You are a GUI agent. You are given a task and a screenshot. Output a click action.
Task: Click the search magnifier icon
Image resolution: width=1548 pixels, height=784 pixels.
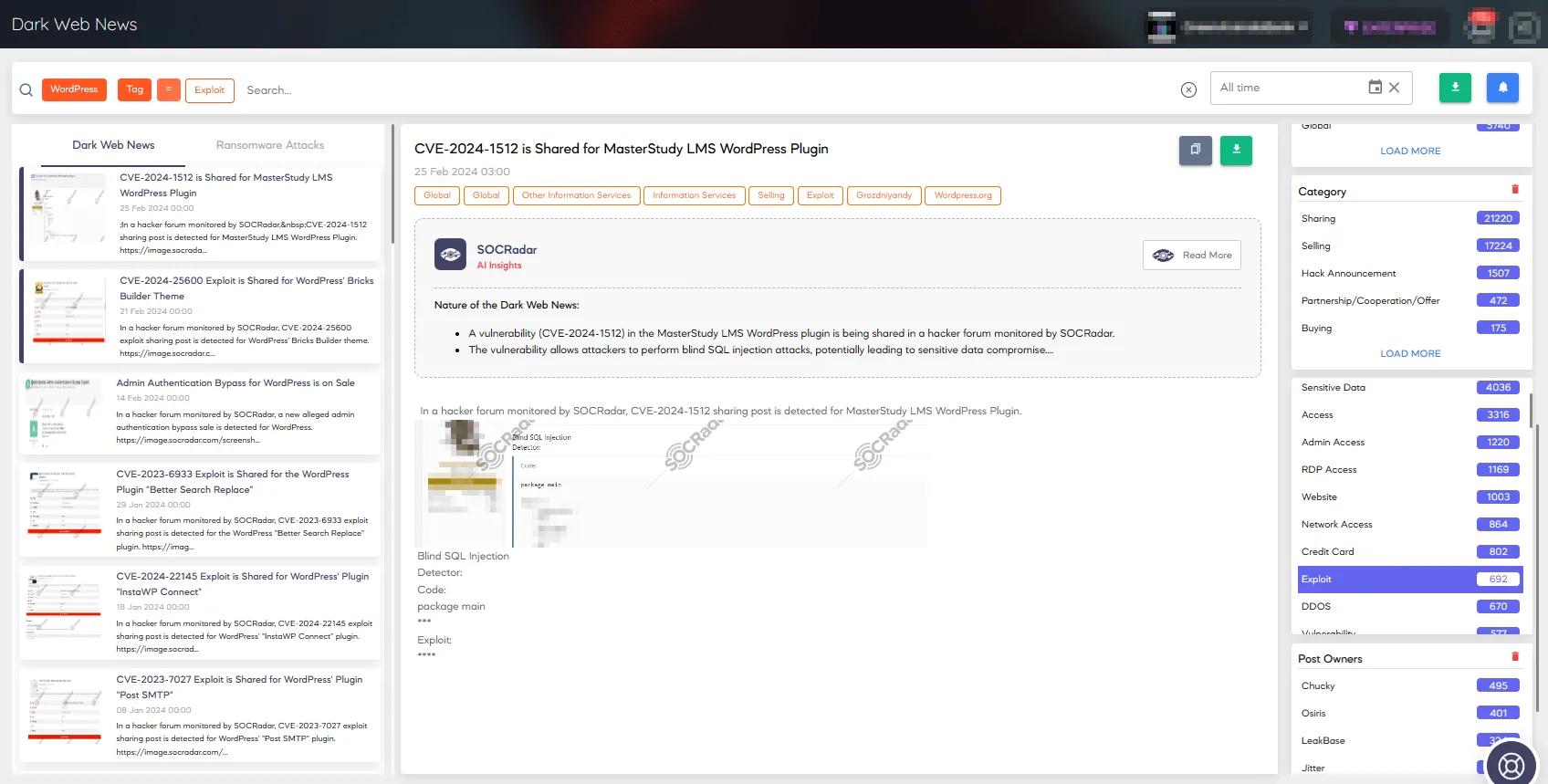pyautogui.click(x=26, y=90)
